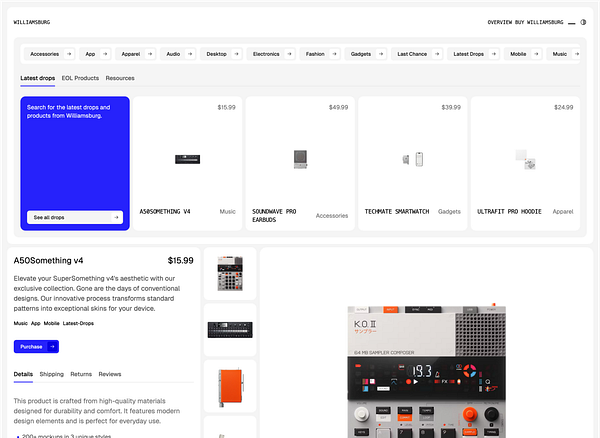Screen dimensions: 600x438
Task: Click the arrow icon beside Audio category
Action: pyautogui.click(x=190, y=54)
